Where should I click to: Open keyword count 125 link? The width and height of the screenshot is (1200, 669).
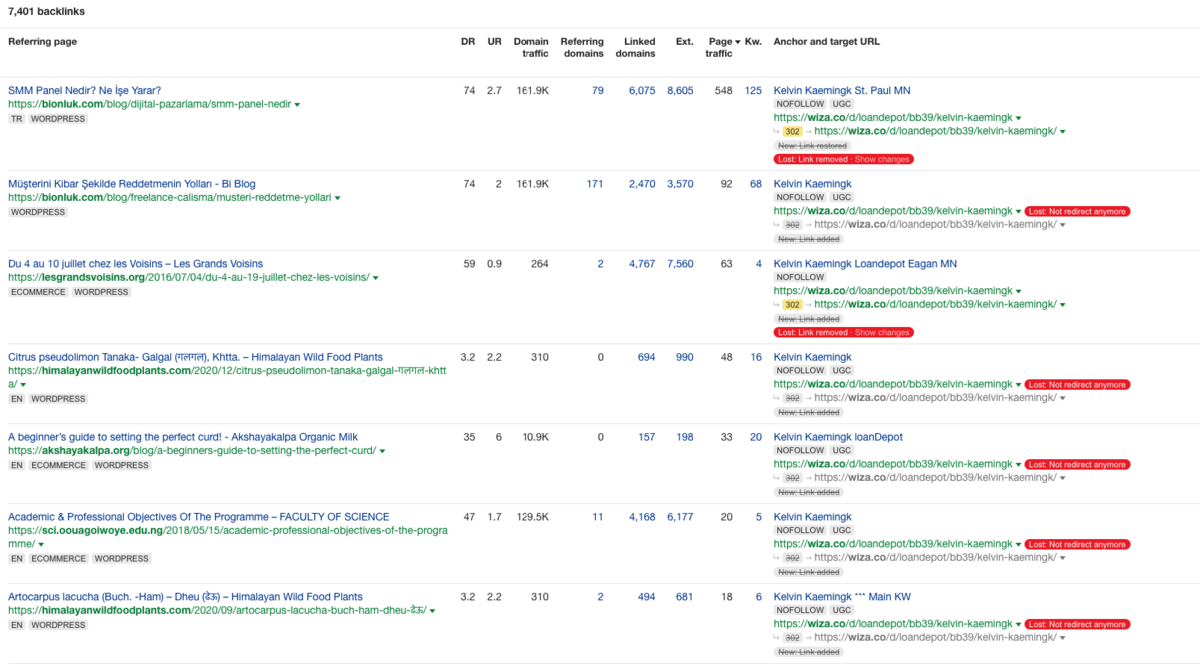pos(752,91)
